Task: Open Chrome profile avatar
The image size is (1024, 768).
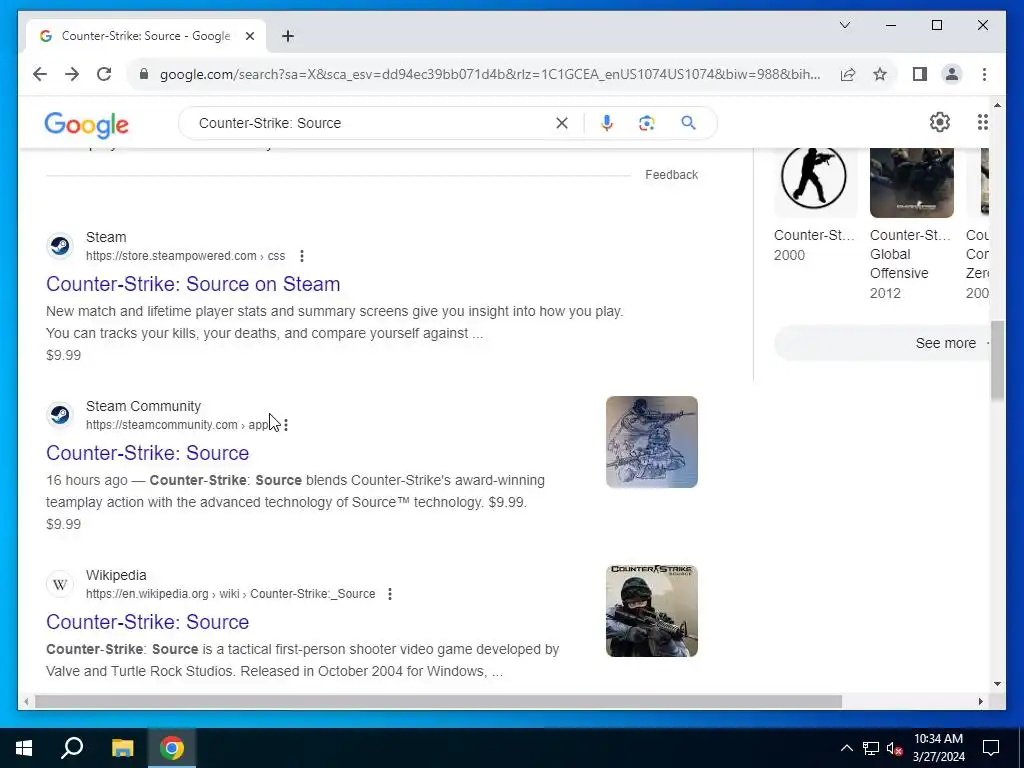Action: coord(952,74)
